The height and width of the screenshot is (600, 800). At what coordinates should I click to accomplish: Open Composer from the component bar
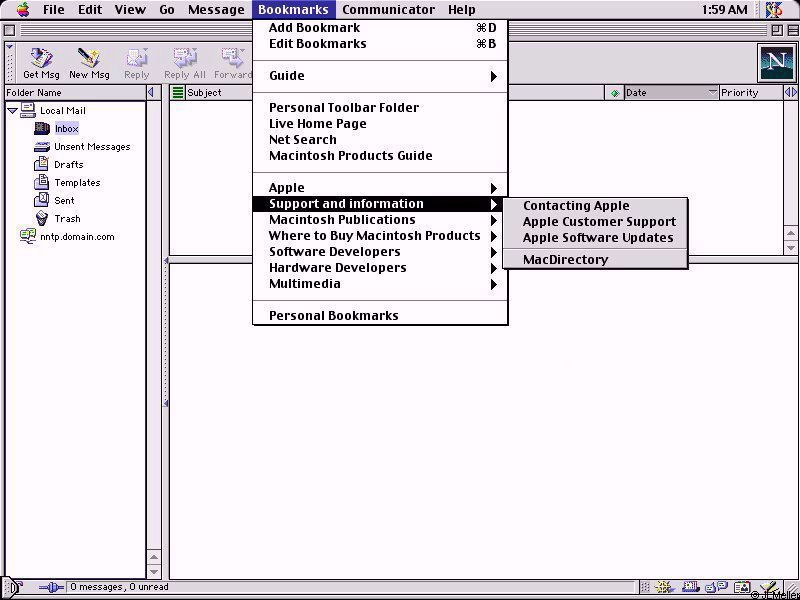[x=769, y=587]
